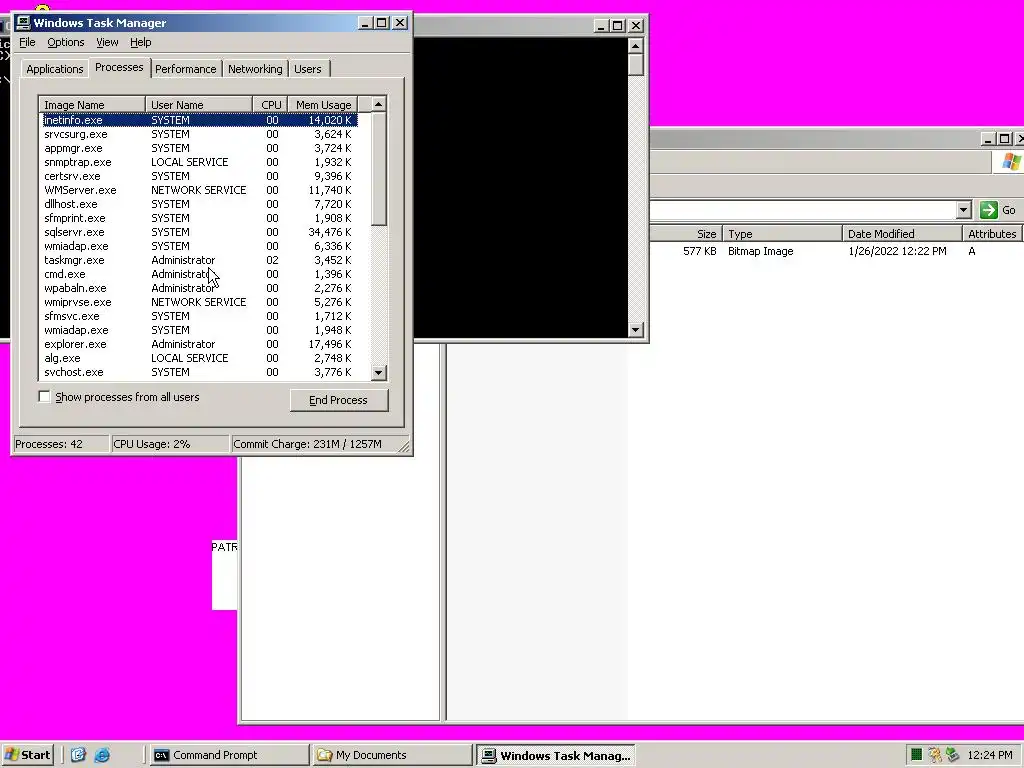
Task: Click the Command Prompt window scroll-down arrow
Action: (635, 330)
